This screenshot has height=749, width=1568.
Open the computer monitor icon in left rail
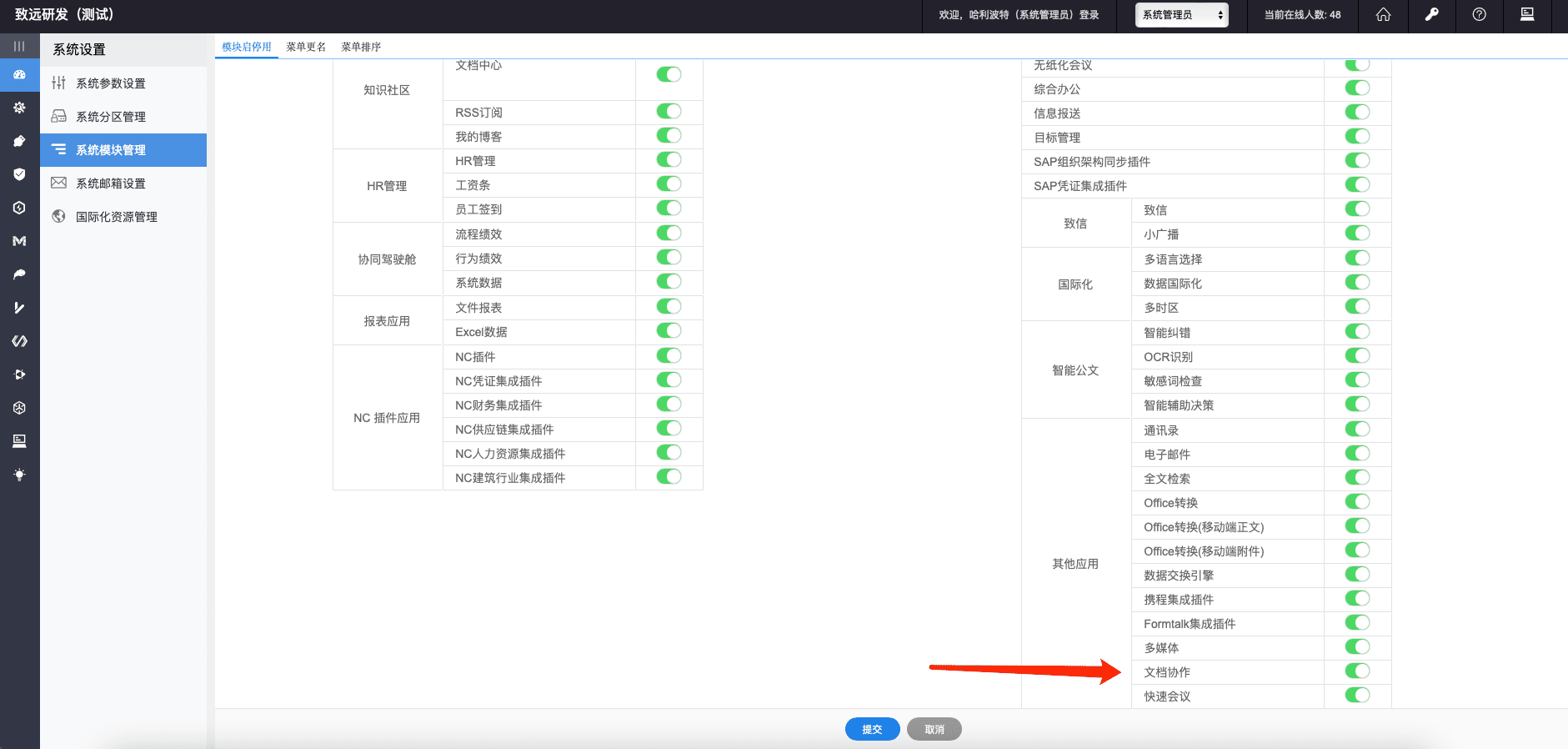tap(19, 441)
